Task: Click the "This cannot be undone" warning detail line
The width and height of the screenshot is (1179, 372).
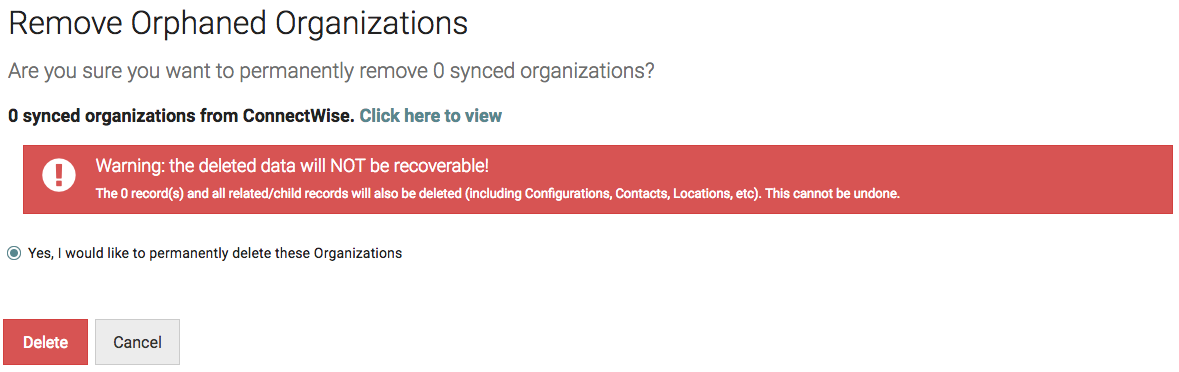Action: [498, 194]
